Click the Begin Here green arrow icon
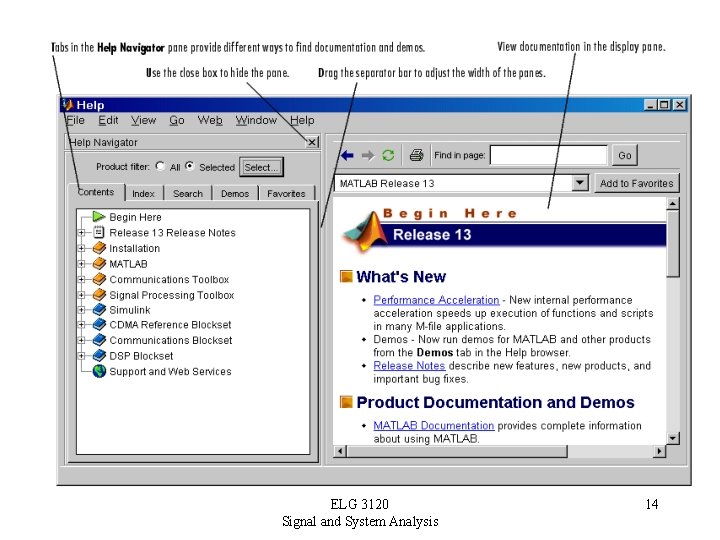720x540 pixels. coord(99,216)
